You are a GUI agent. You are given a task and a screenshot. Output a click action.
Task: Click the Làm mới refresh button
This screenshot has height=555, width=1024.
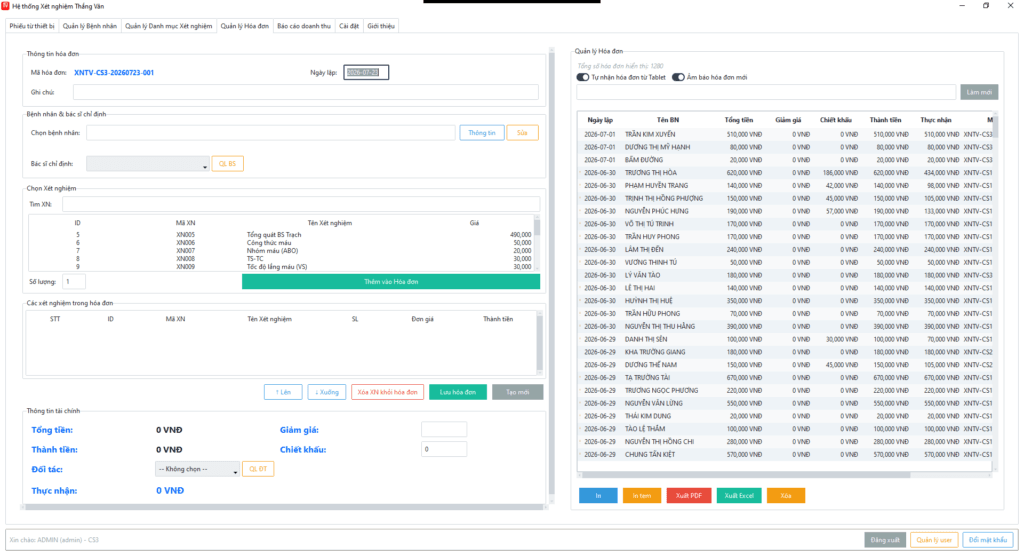tap(979, 92)
